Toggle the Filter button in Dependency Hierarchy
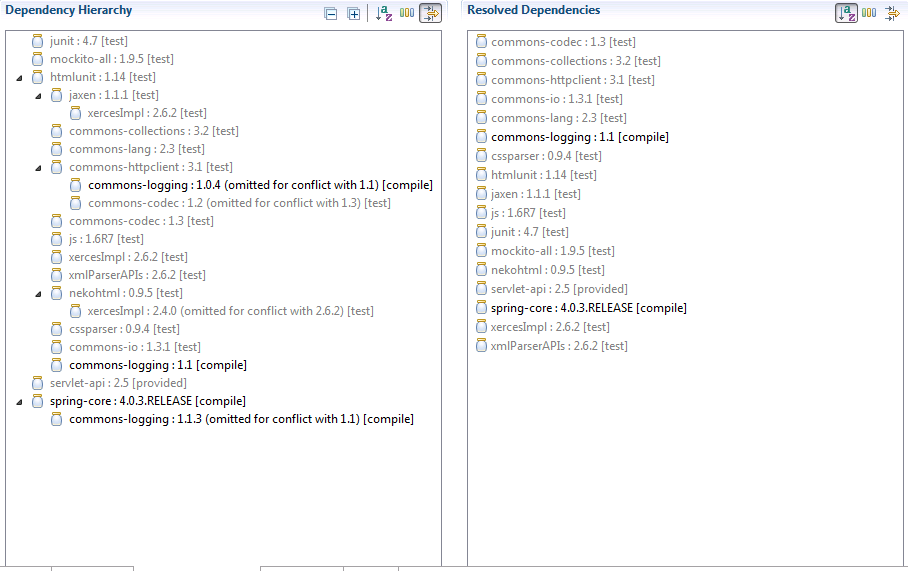The image size is (908, 571). click(430, 13)
